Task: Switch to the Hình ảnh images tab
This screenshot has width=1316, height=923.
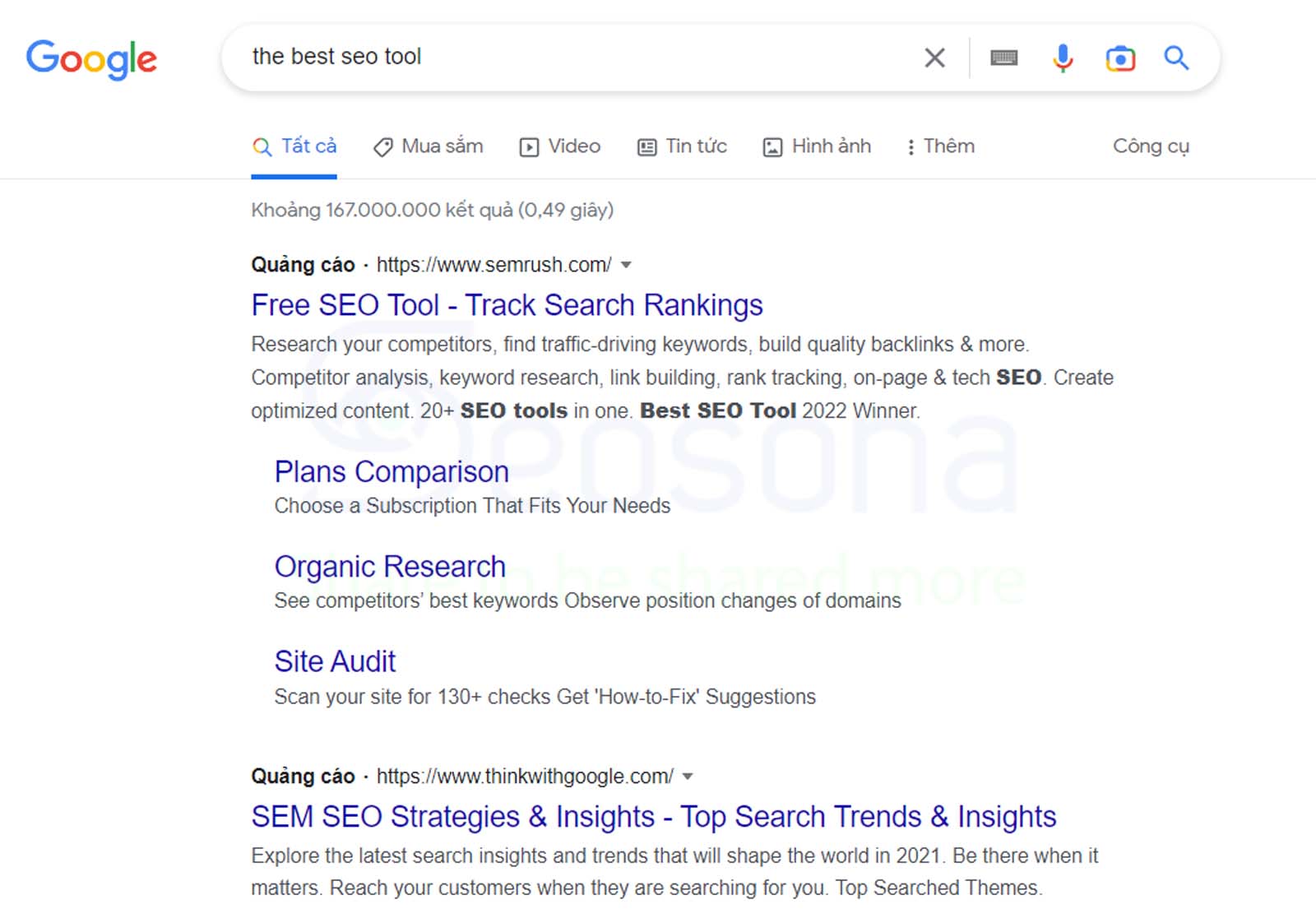Action: click(x=817, y=146)
